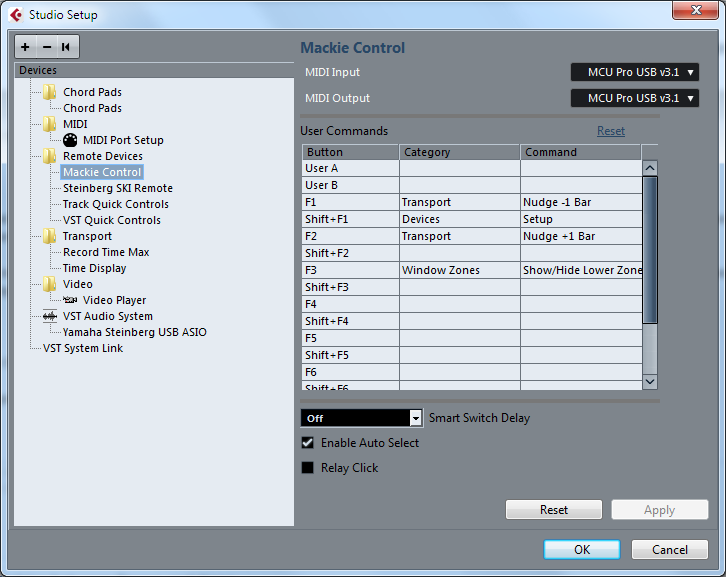Confirm with the OK button
The width and height of the screenshot is (726, 577).
[582, 550]
